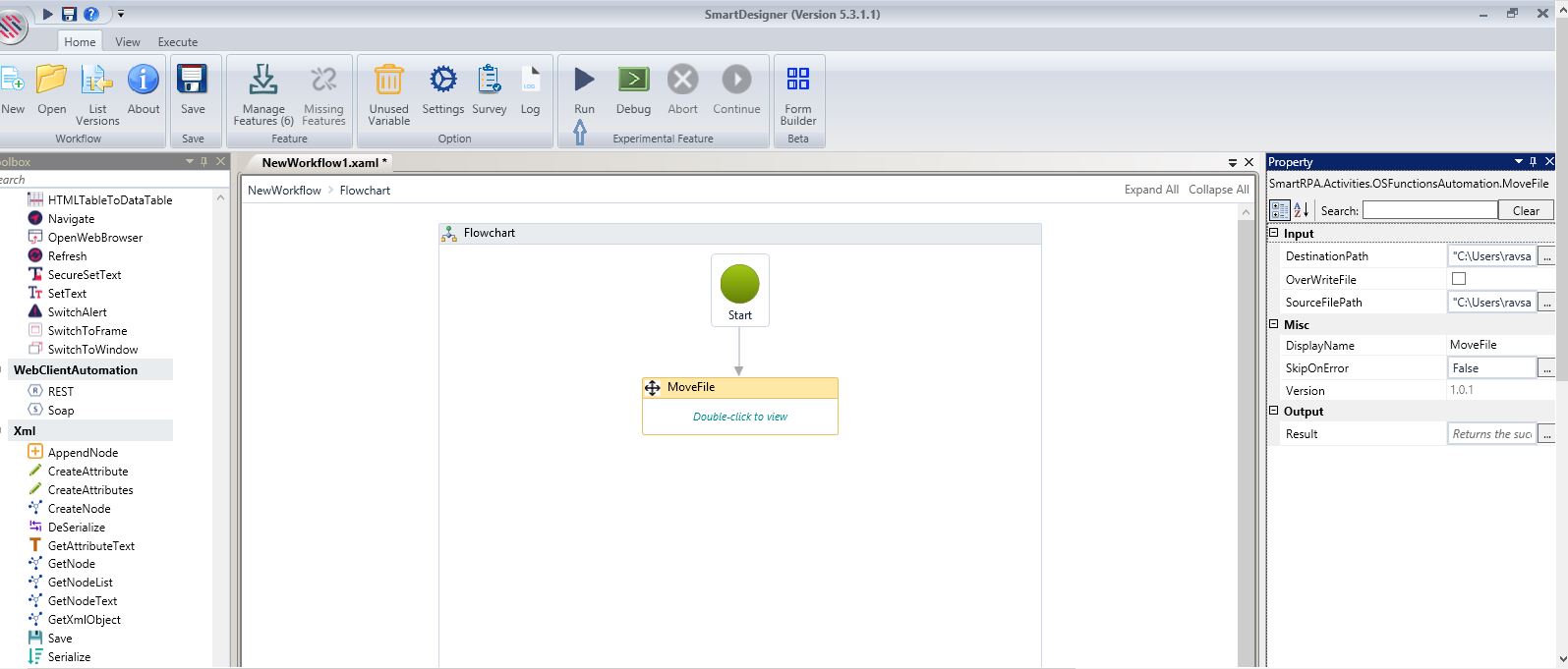Click the Clear search button
The width and height of the screenshot is (1568, 669).
click(1525, 210)
